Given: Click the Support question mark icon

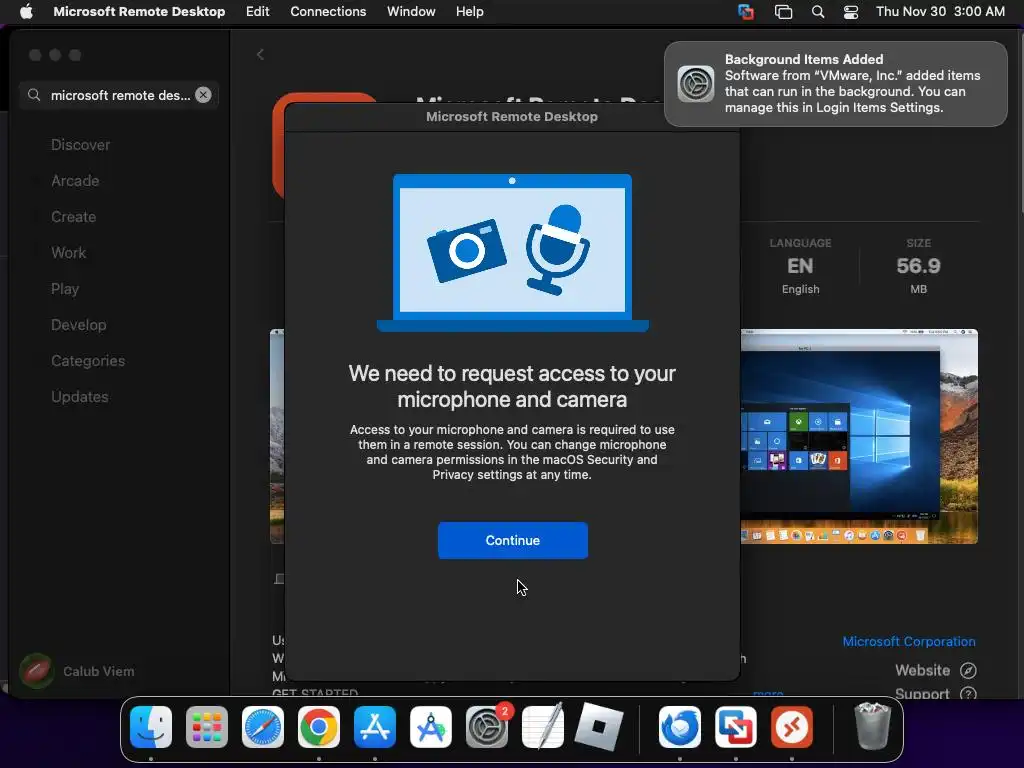Looking at the screenshot, I should coord(968,694).
